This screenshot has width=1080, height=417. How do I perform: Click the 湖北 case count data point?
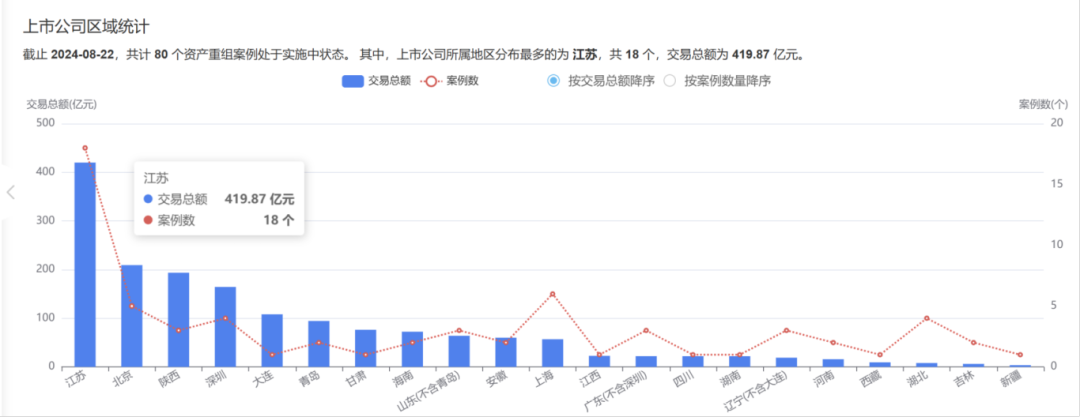[x=927, y=318]
